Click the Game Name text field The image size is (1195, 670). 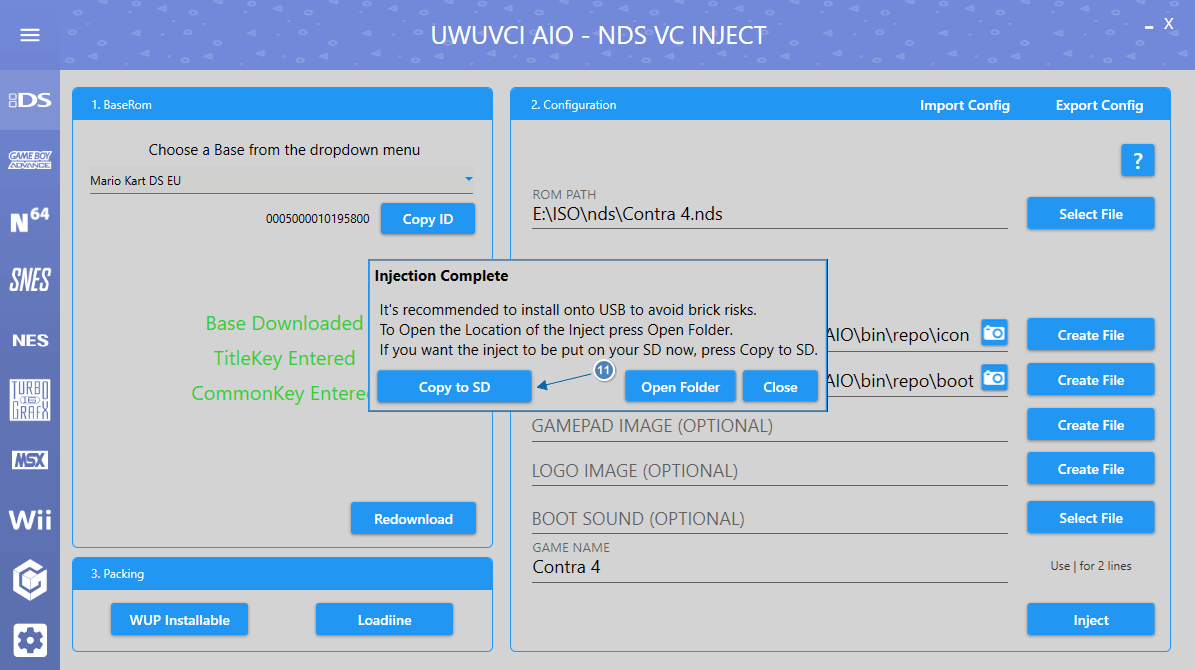[x=769, y=568]
